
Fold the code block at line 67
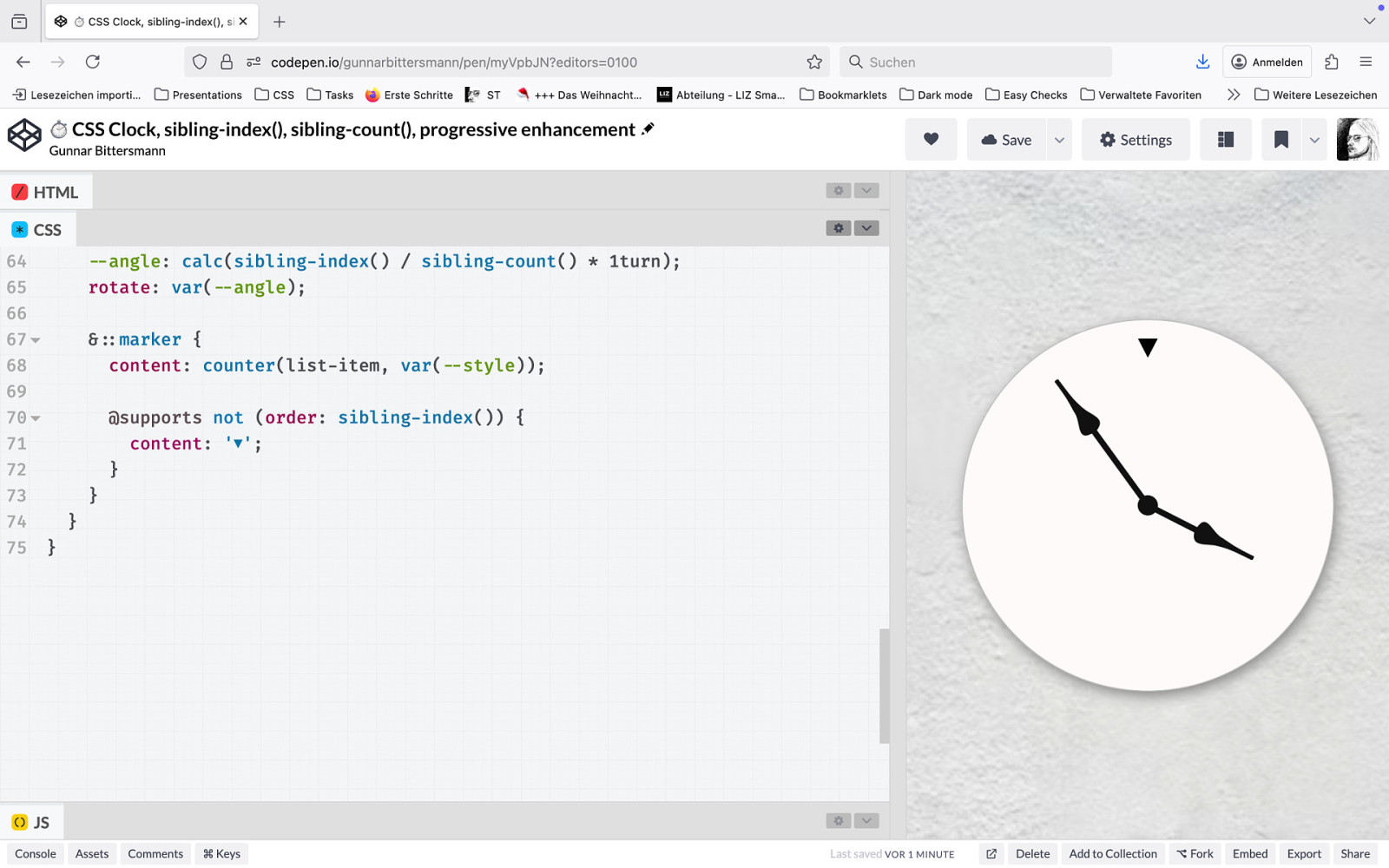(x=36, y=340)
